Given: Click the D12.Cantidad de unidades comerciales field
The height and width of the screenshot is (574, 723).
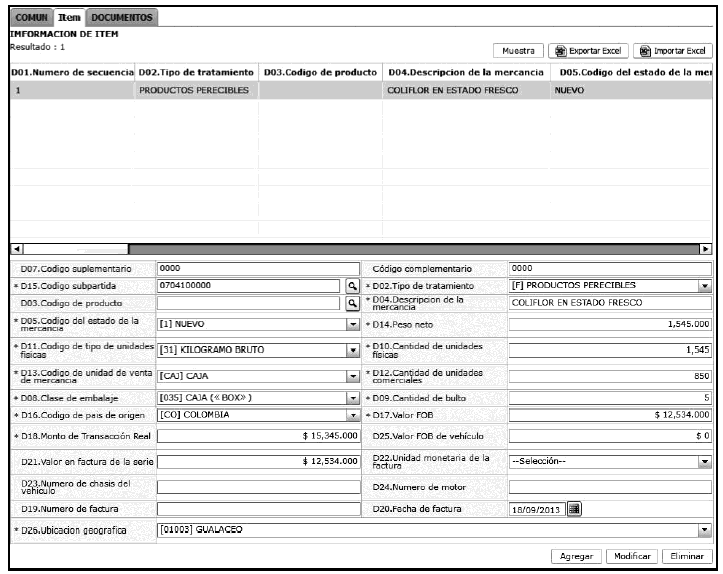Looking at the screenshot, I should point(610,377).
